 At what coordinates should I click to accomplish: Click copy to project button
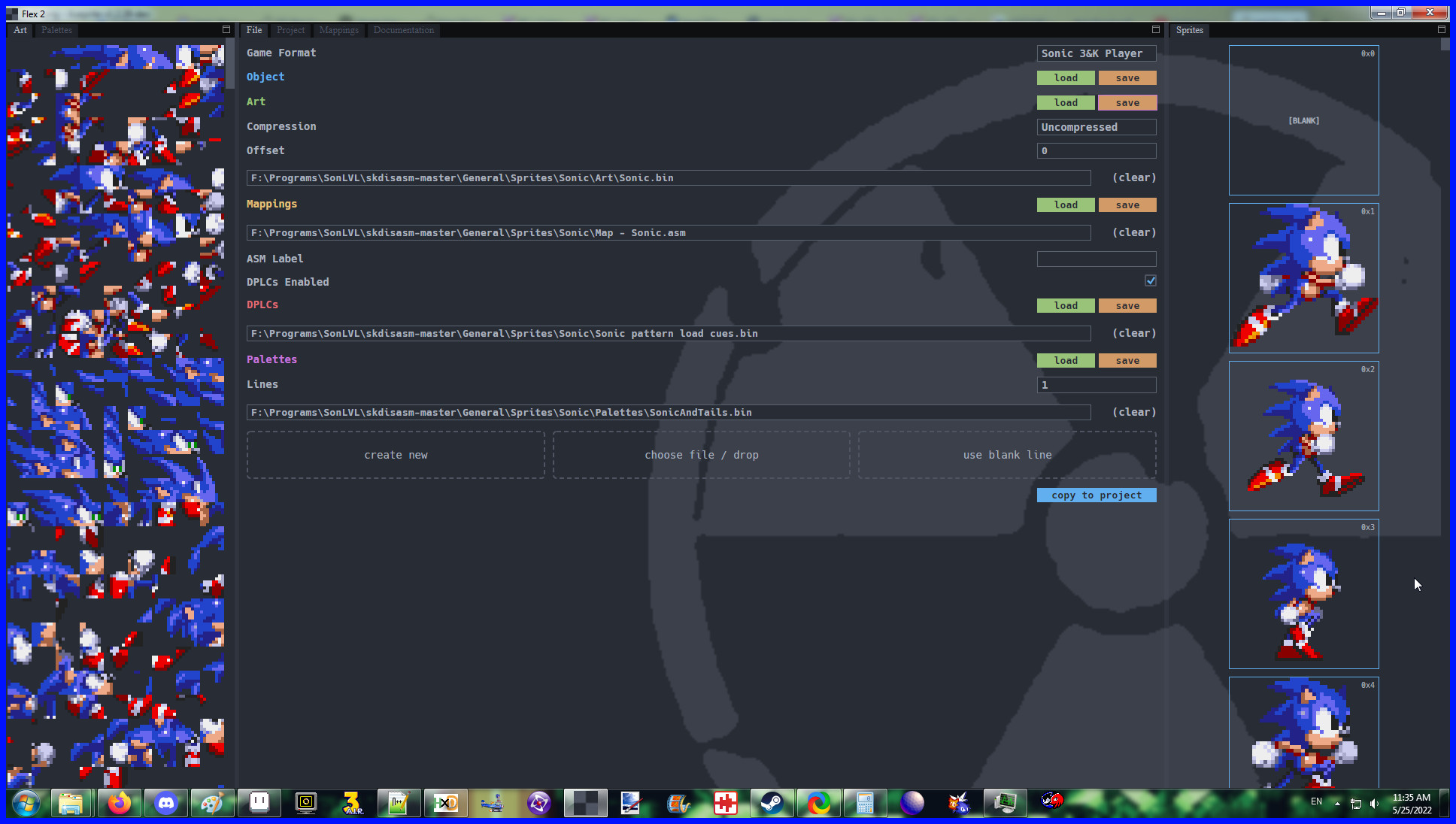[1097, 495]
